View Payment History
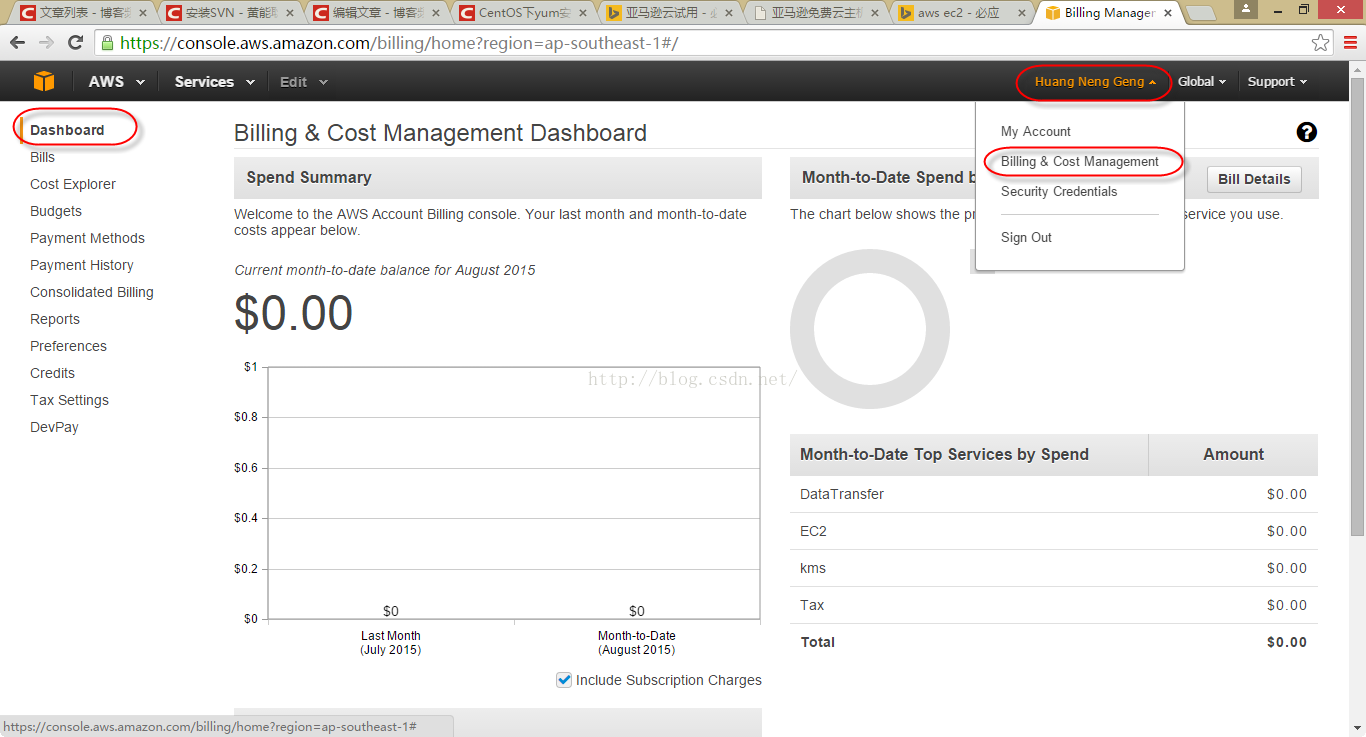 82,265
